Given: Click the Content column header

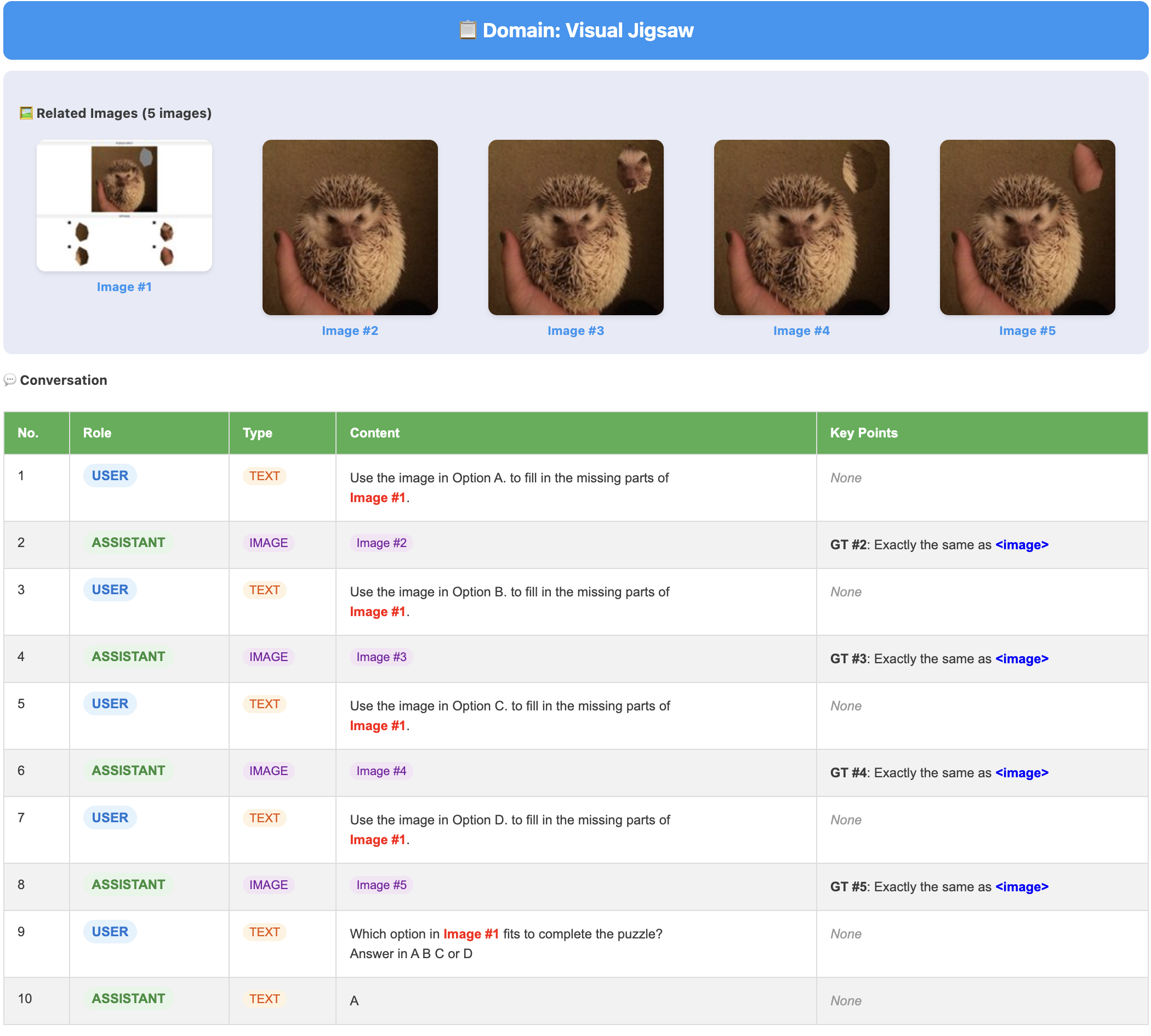Looking at the screenshot, I should pos(374,432).
